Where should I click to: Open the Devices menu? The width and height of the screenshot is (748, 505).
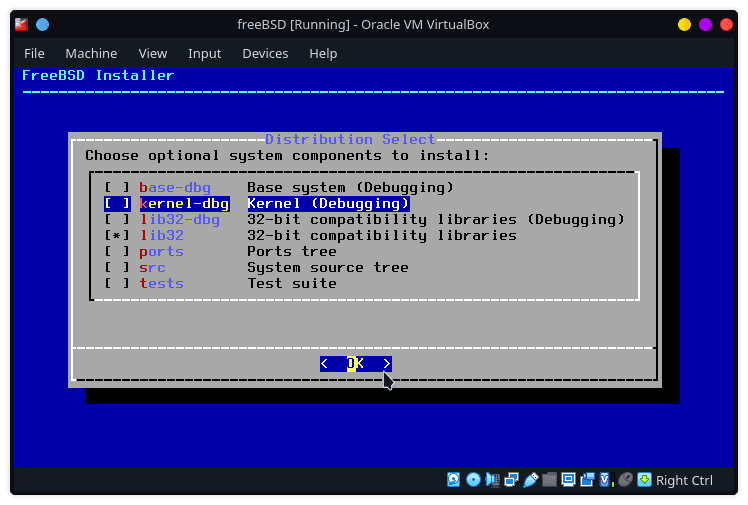(265, 53)
